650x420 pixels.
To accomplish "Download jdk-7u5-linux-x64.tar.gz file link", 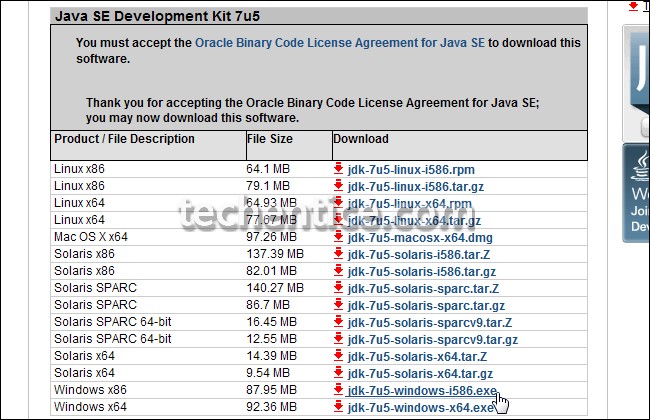I will click(x=414, y=221).
